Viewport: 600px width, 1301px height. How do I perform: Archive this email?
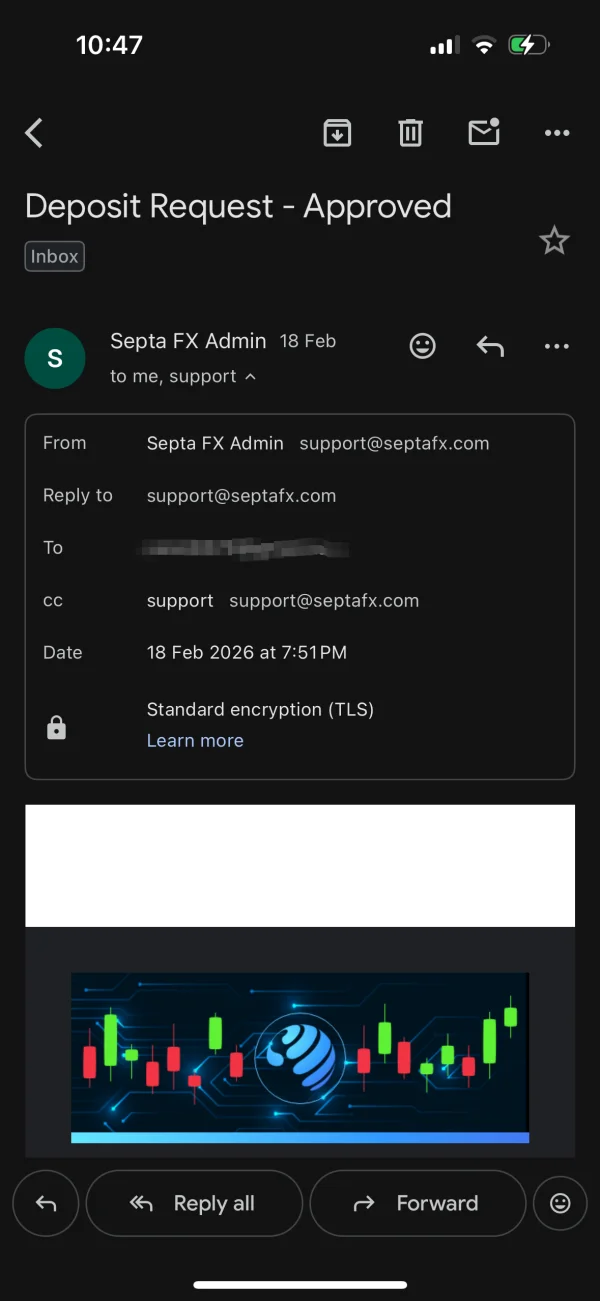[x=337, y=133]
